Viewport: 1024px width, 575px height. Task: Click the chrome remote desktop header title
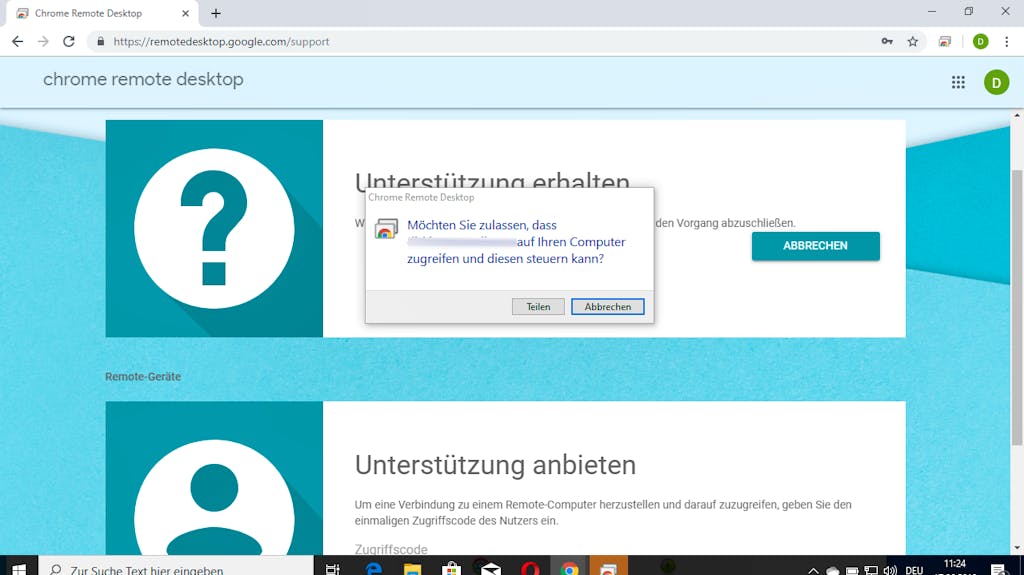pyautogui.click(x=143, y=80)
